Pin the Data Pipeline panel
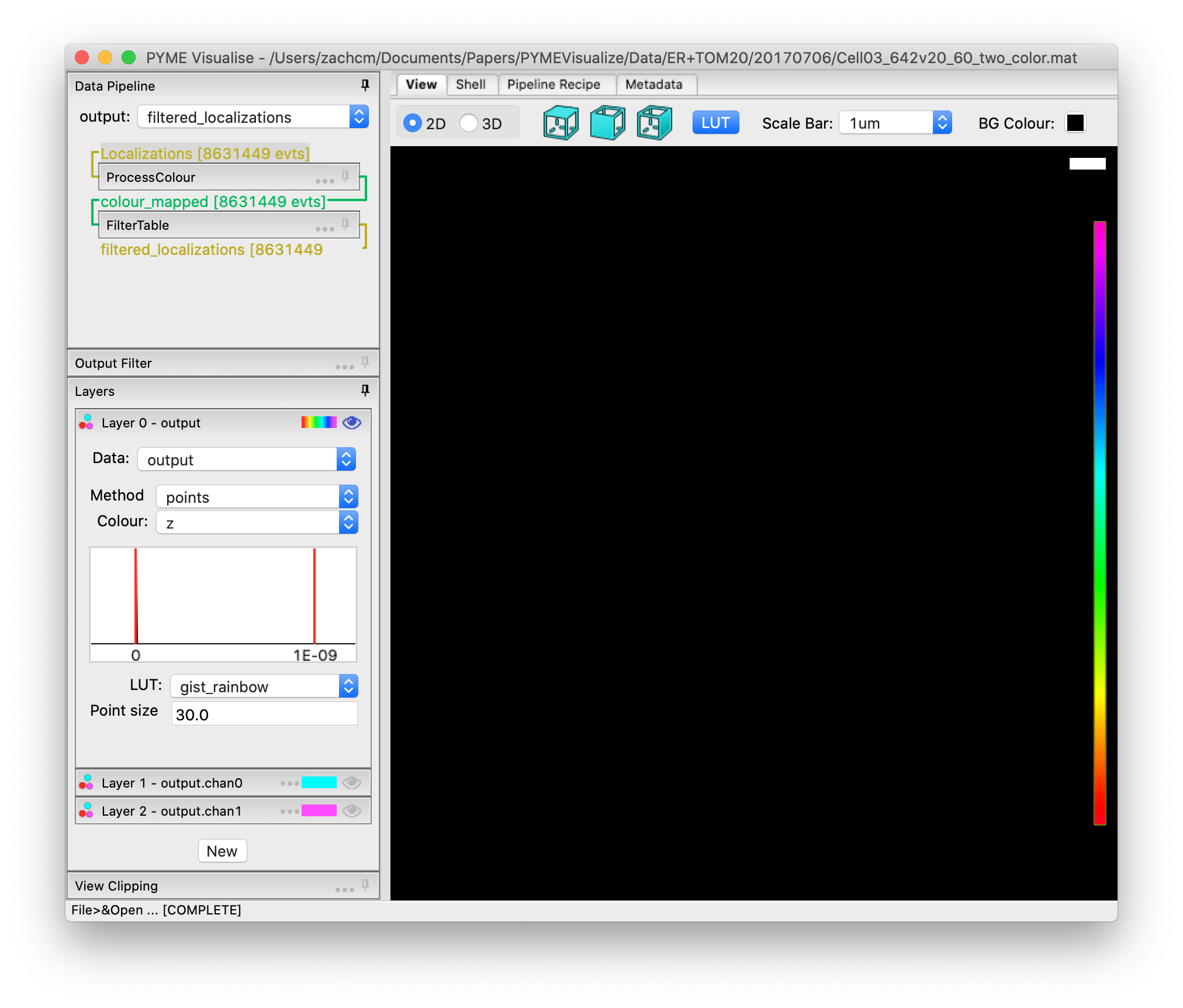 click(x=364, y=85)
